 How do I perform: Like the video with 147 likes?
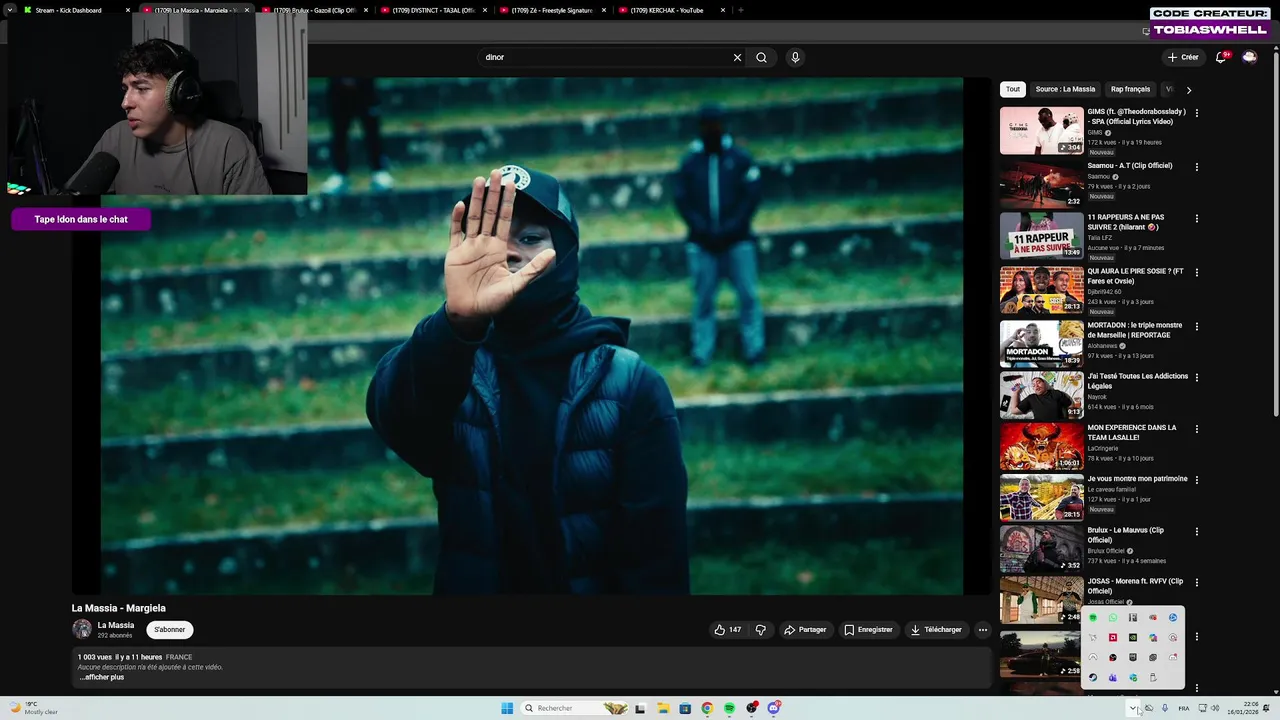(x=727, y=630)
